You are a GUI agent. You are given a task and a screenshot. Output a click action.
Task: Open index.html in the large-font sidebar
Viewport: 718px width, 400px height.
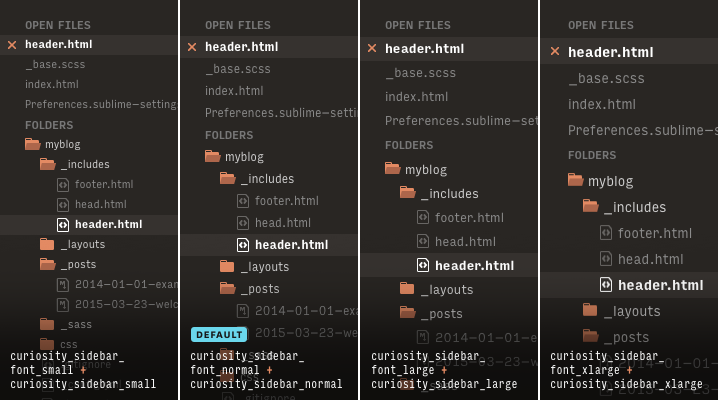click(416, 97)
